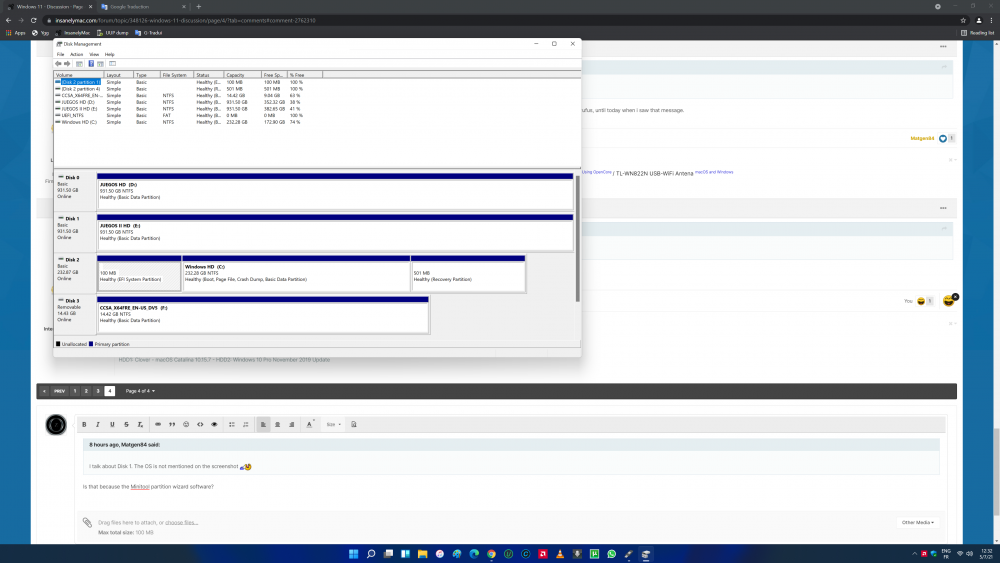Open the View menu in Disk Management

tap(94, 54)
